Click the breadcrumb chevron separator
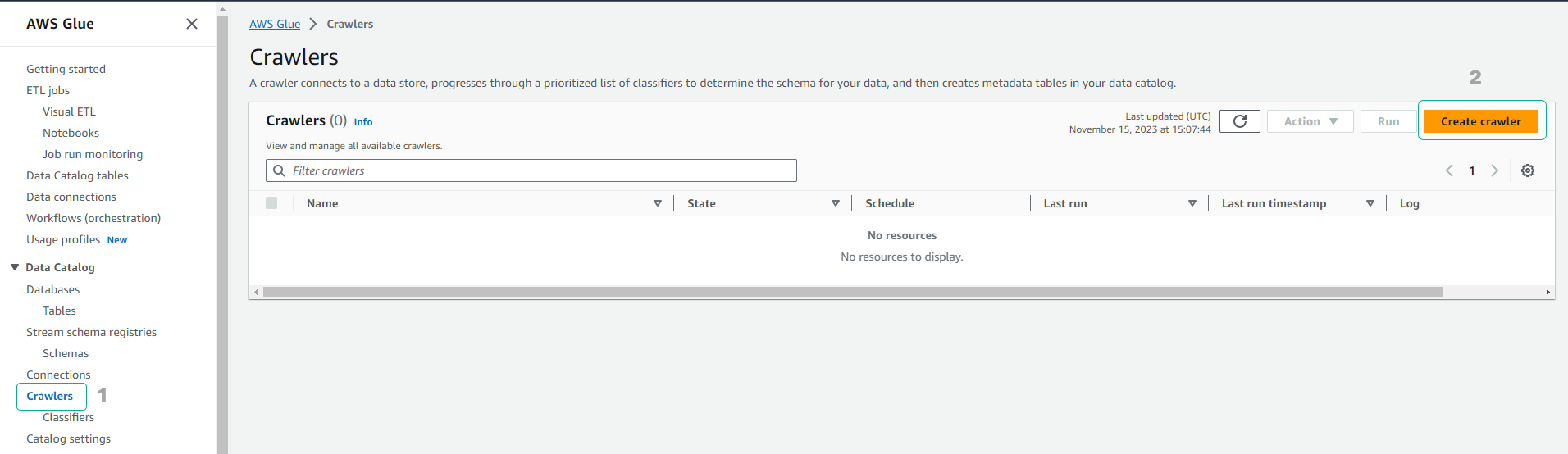Screen dimensions: 1568x454 [x=312, y=24]
